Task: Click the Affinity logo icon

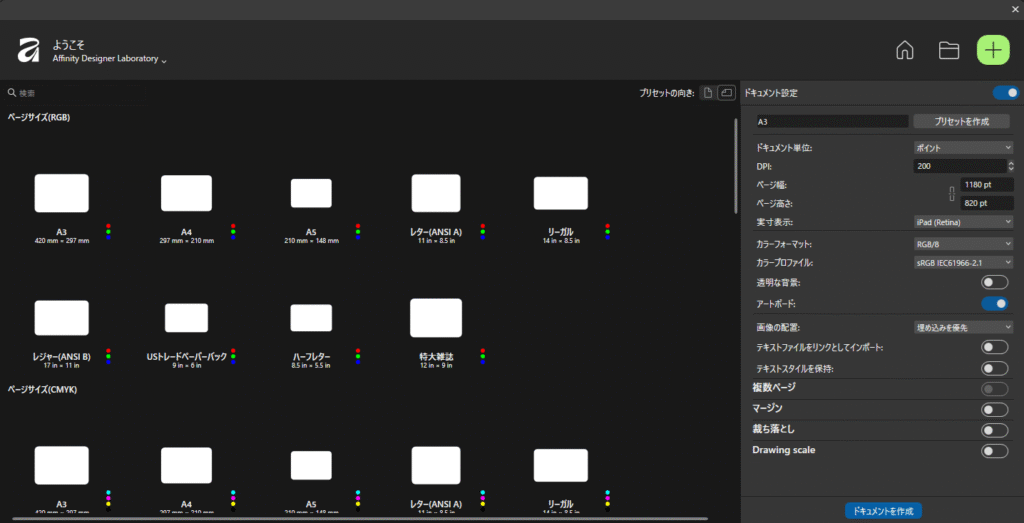Action: click(29, 50)
